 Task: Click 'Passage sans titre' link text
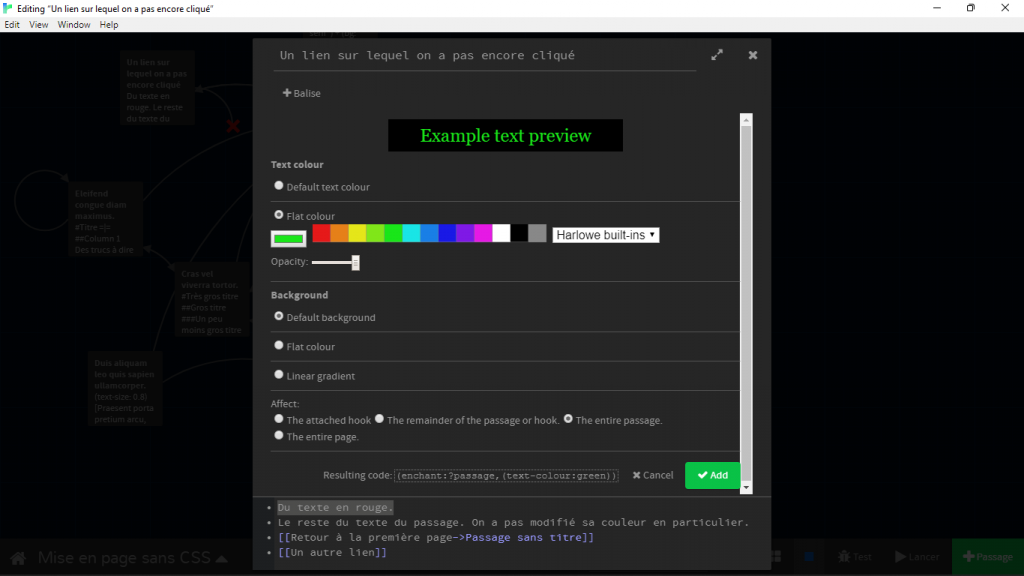(523, 537)
